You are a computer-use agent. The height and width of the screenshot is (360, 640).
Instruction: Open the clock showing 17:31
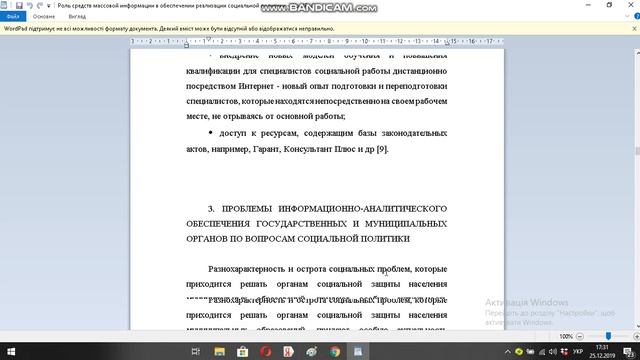tap(602, 351)
